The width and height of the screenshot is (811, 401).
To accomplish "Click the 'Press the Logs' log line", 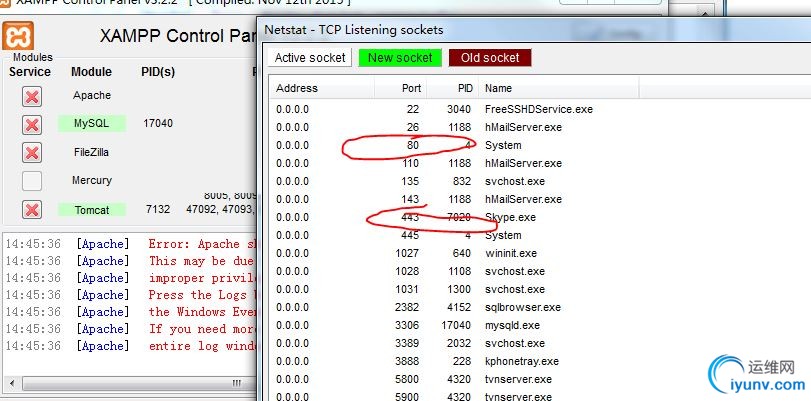I will (130, 295).
